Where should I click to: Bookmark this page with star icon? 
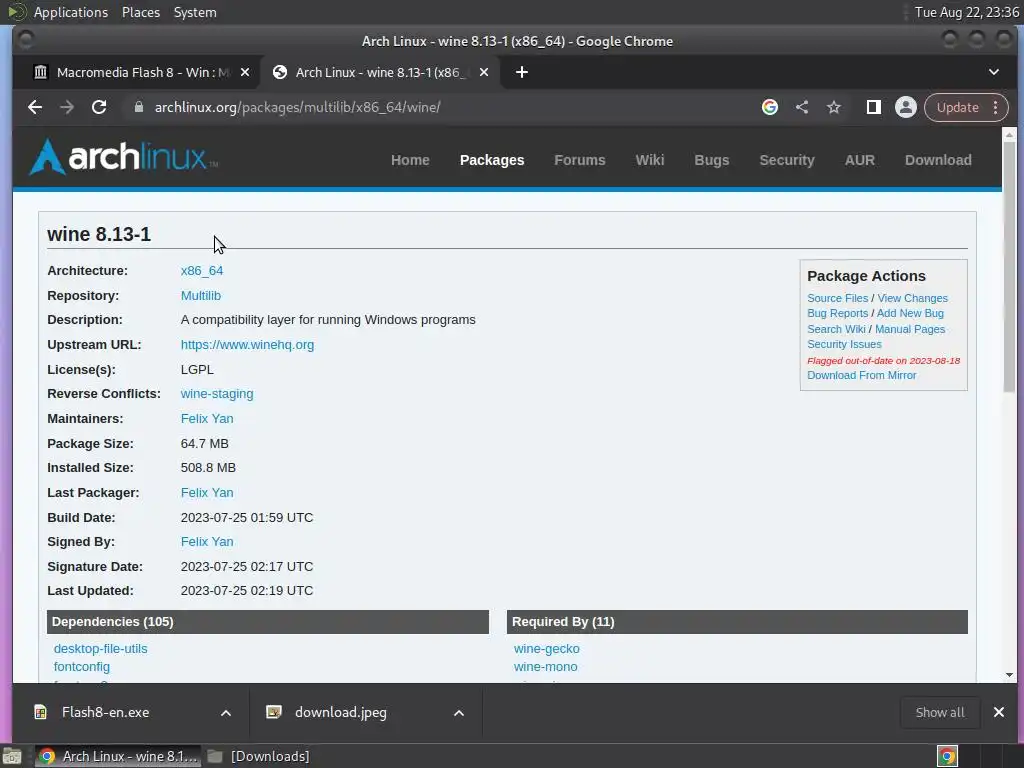click(834, 107)
